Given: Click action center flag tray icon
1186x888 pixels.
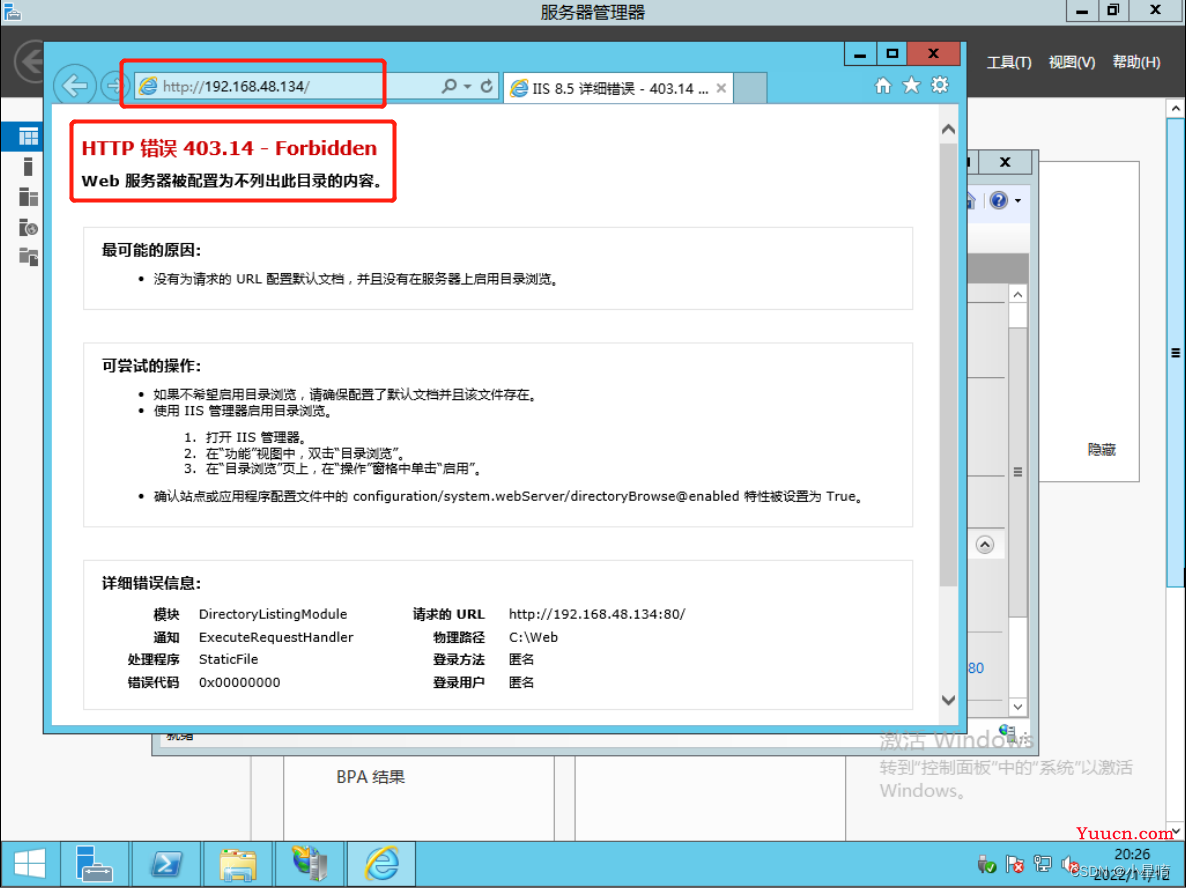Looking at the screenshot, I should point(1014,864).
